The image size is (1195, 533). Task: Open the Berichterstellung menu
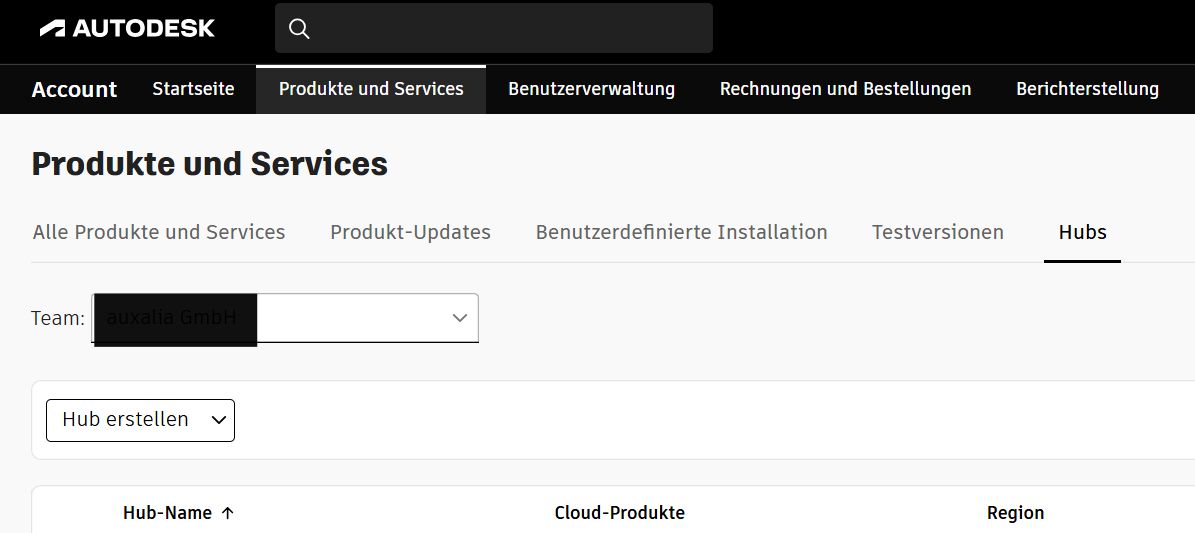pyautogui.click(x=1087, y=89)
